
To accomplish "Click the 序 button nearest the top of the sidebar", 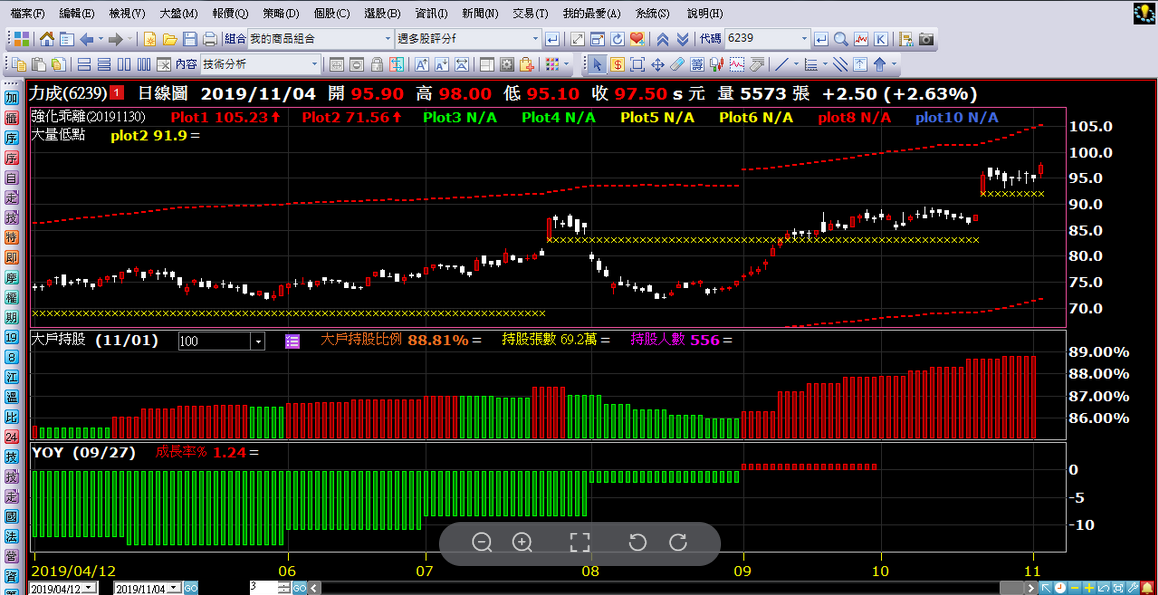I will click(x=10, y=138).
